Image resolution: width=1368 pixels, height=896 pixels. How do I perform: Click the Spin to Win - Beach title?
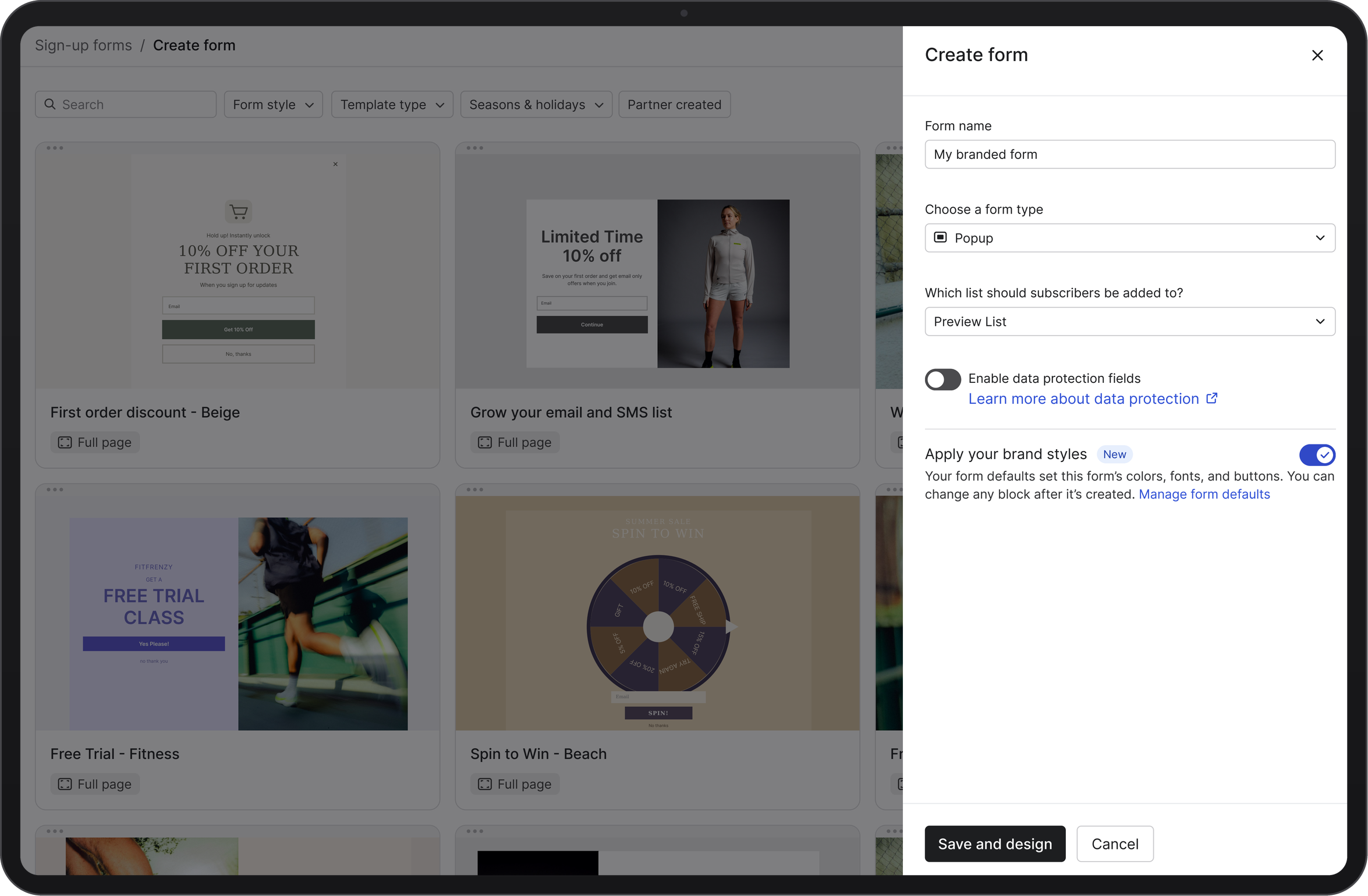coord(538,755)
